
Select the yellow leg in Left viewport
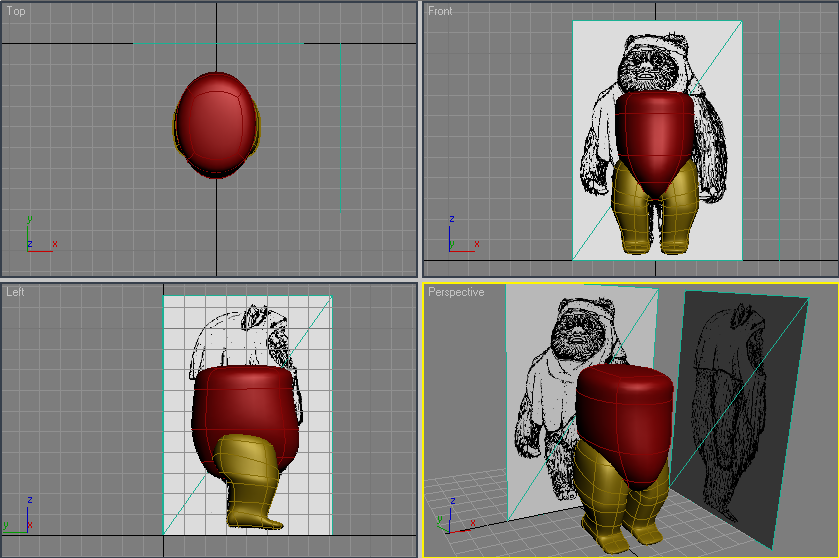(x=249, y=481)
